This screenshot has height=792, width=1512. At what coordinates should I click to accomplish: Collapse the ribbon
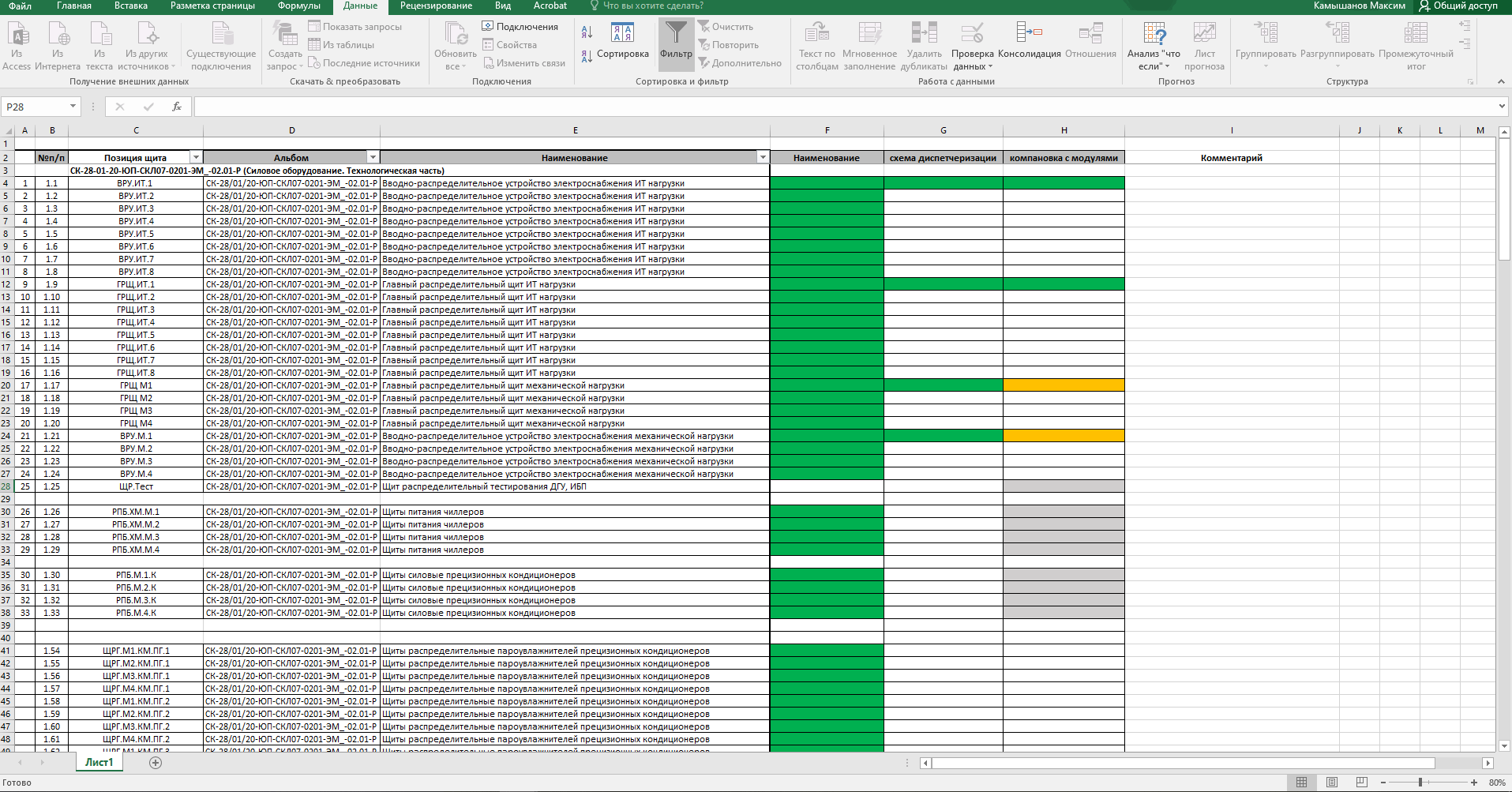point(1501,81)
